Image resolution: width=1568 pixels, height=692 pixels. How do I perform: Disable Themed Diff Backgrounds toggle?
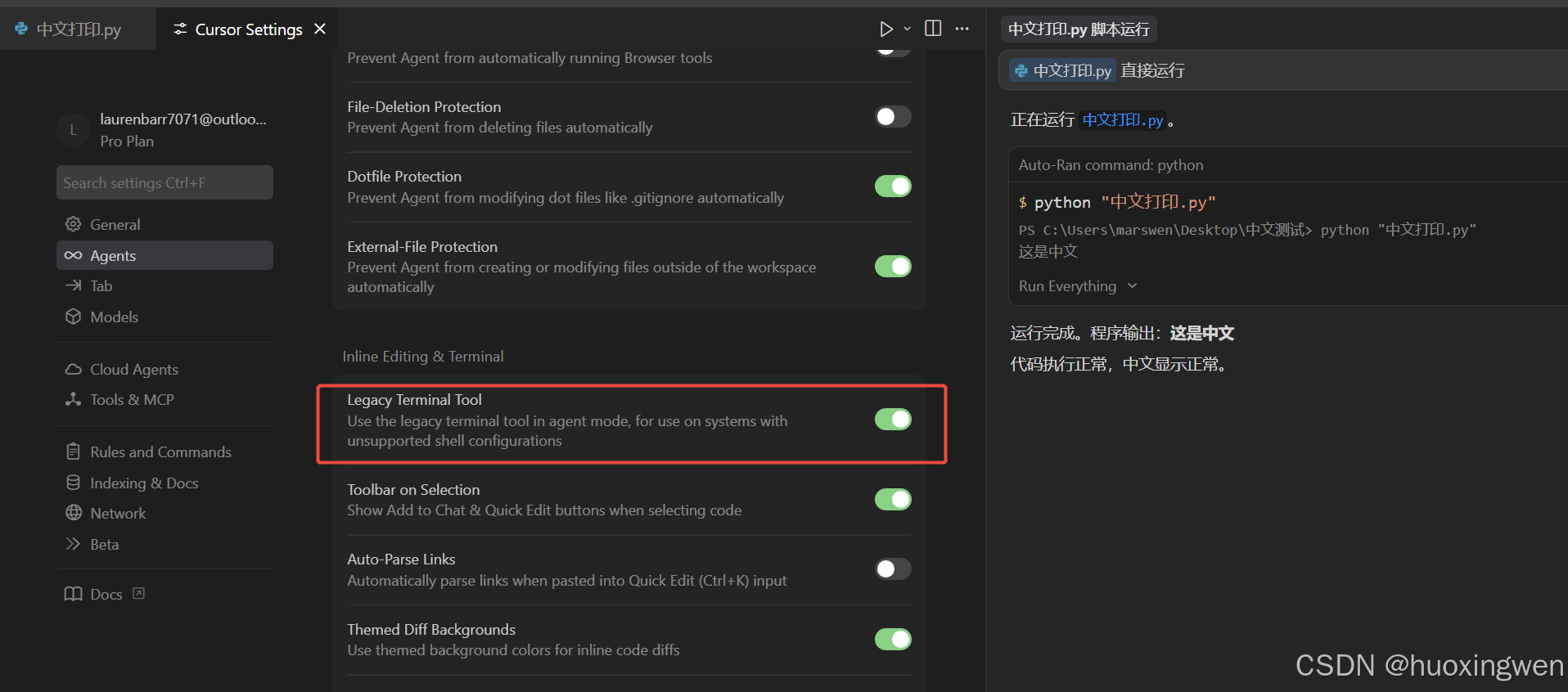893,639
